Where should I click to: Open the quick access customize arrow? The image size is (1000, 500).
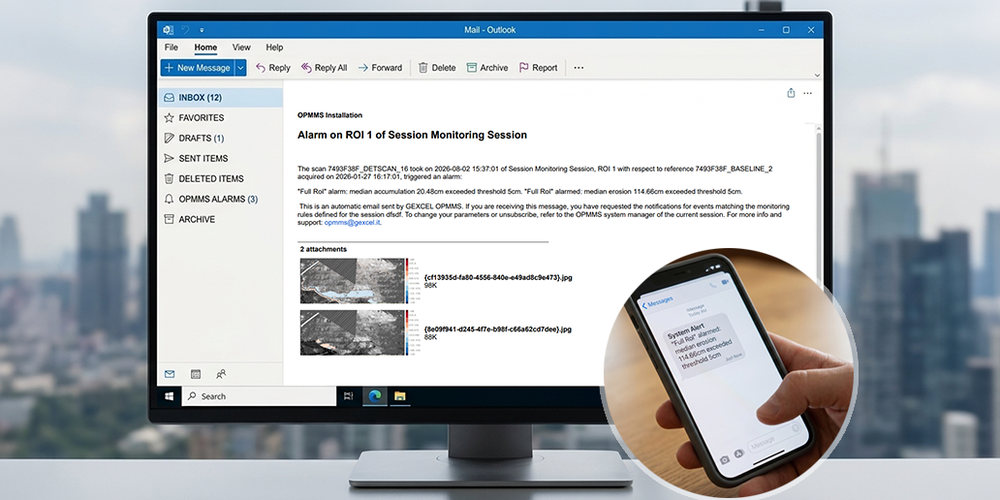click(202, 30)
